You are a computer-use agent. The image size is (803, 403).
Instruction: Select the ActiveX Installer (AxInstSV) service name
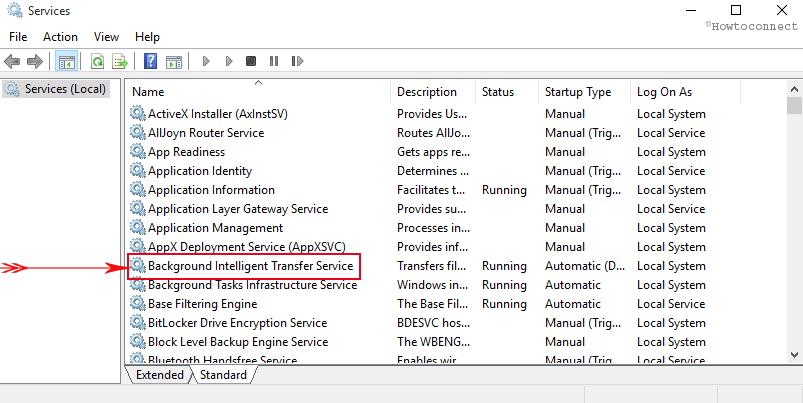click(x=218, y=114)
